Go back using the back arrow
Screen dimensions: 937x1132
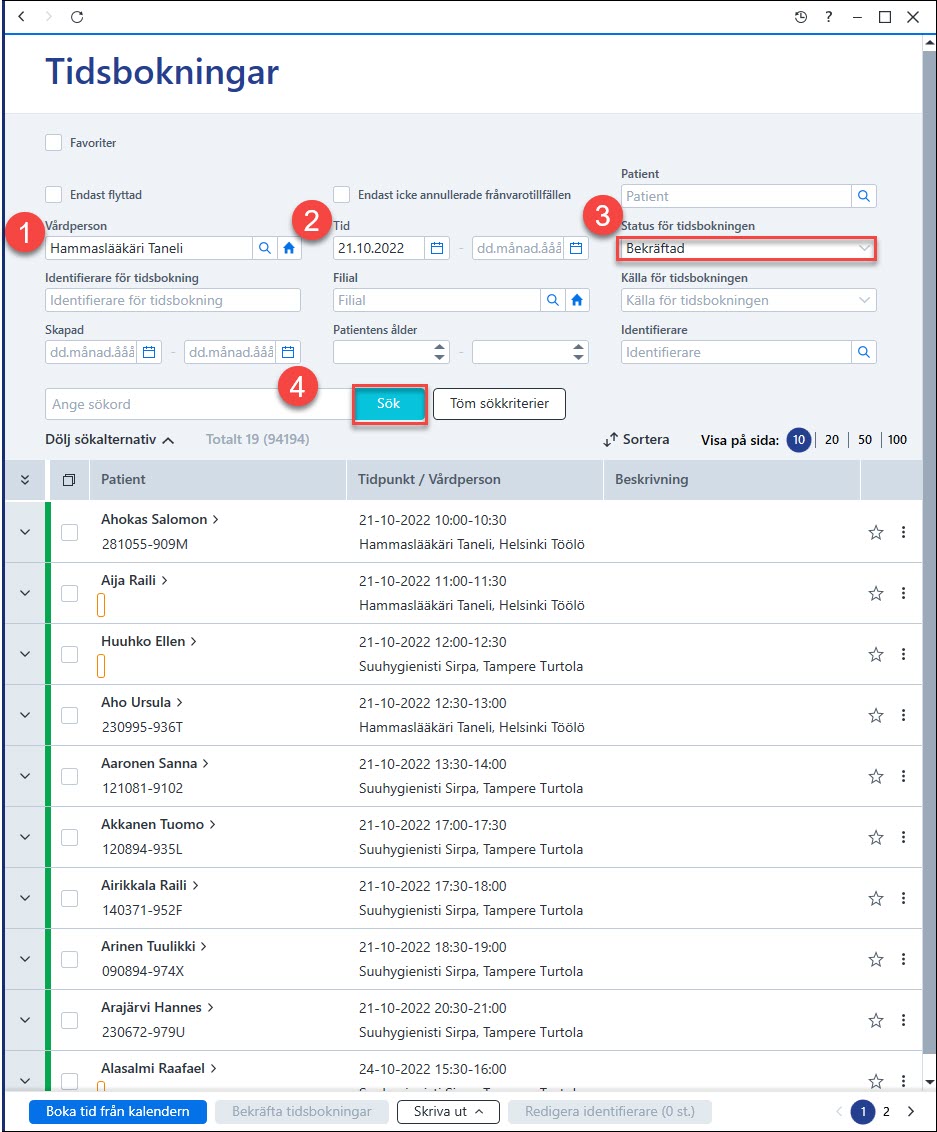(x=21, y=16)
